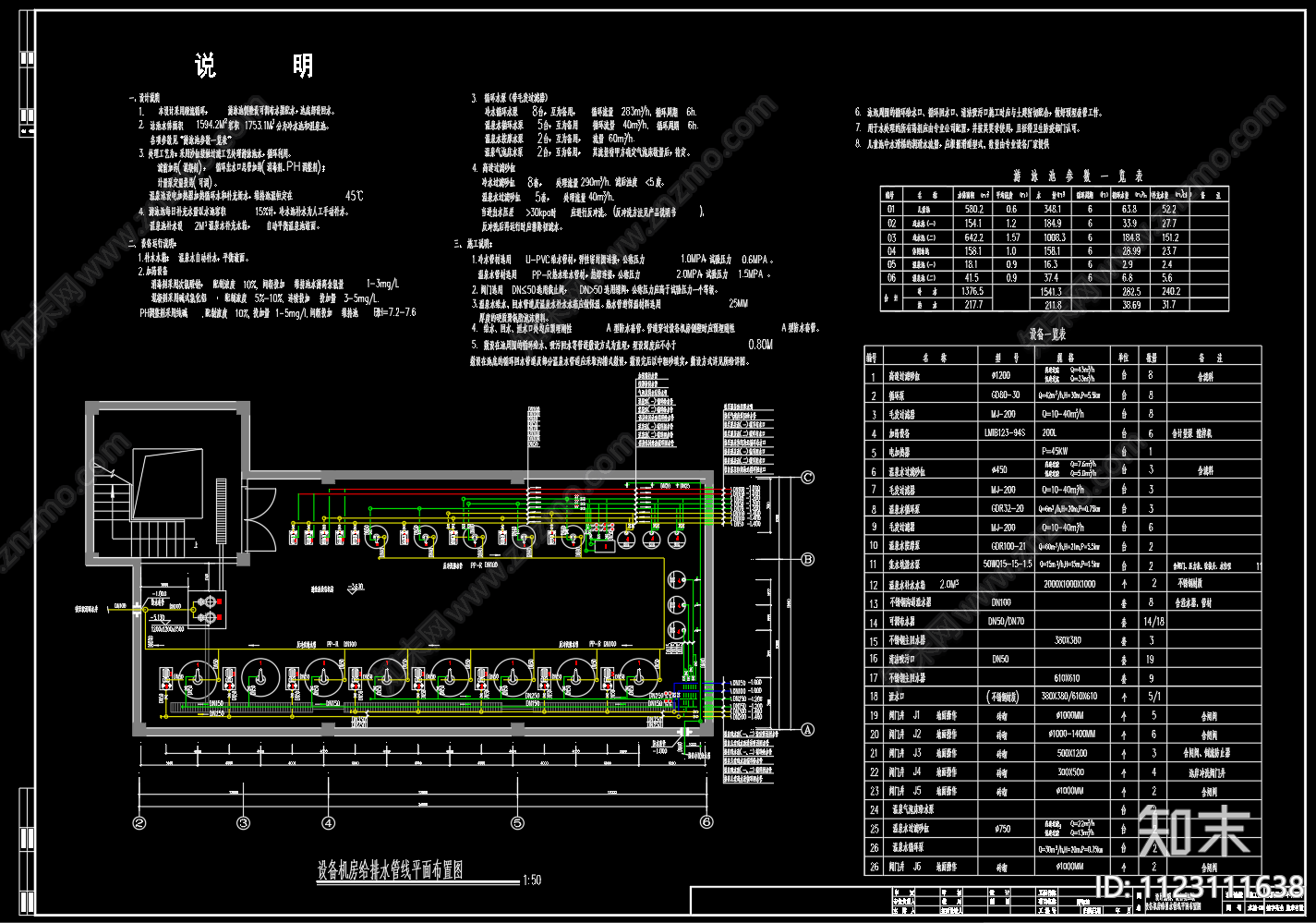Click the "45℃" temperature value in notes
The width and height of the screenshot is (1316, 923).
pyautogui.click(x=355, y=196)
